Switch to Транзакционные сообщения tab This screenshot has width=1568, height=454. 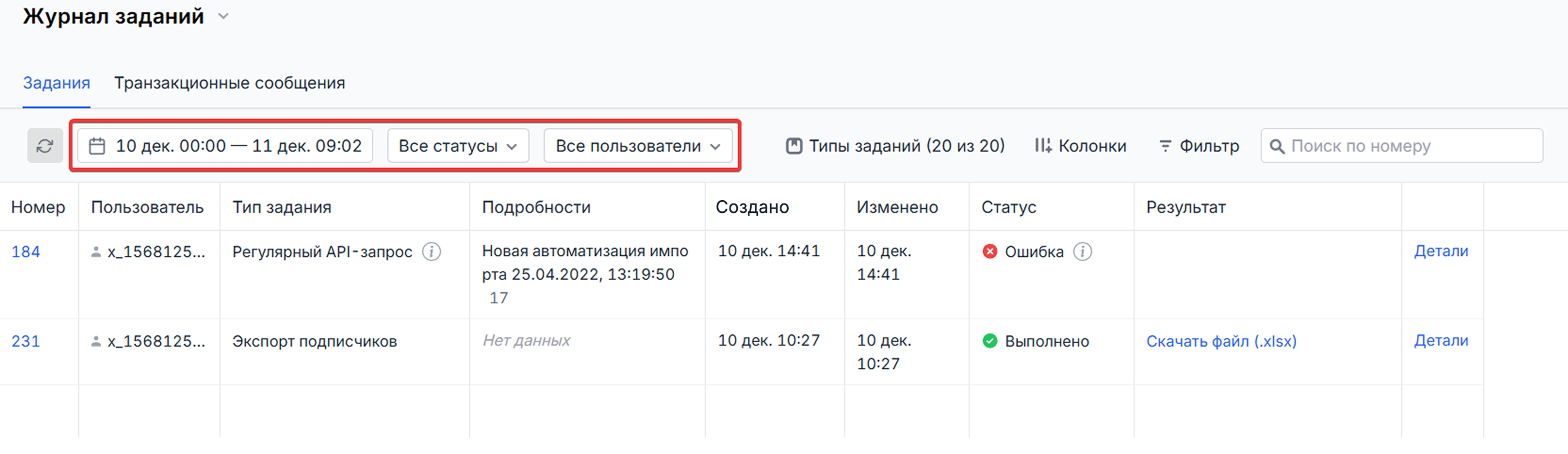click(x=229, y=83)
